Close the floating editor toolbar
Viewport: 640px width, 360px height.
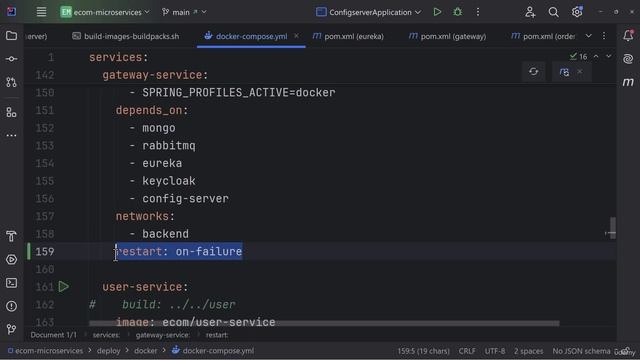[x=580, y=72]
